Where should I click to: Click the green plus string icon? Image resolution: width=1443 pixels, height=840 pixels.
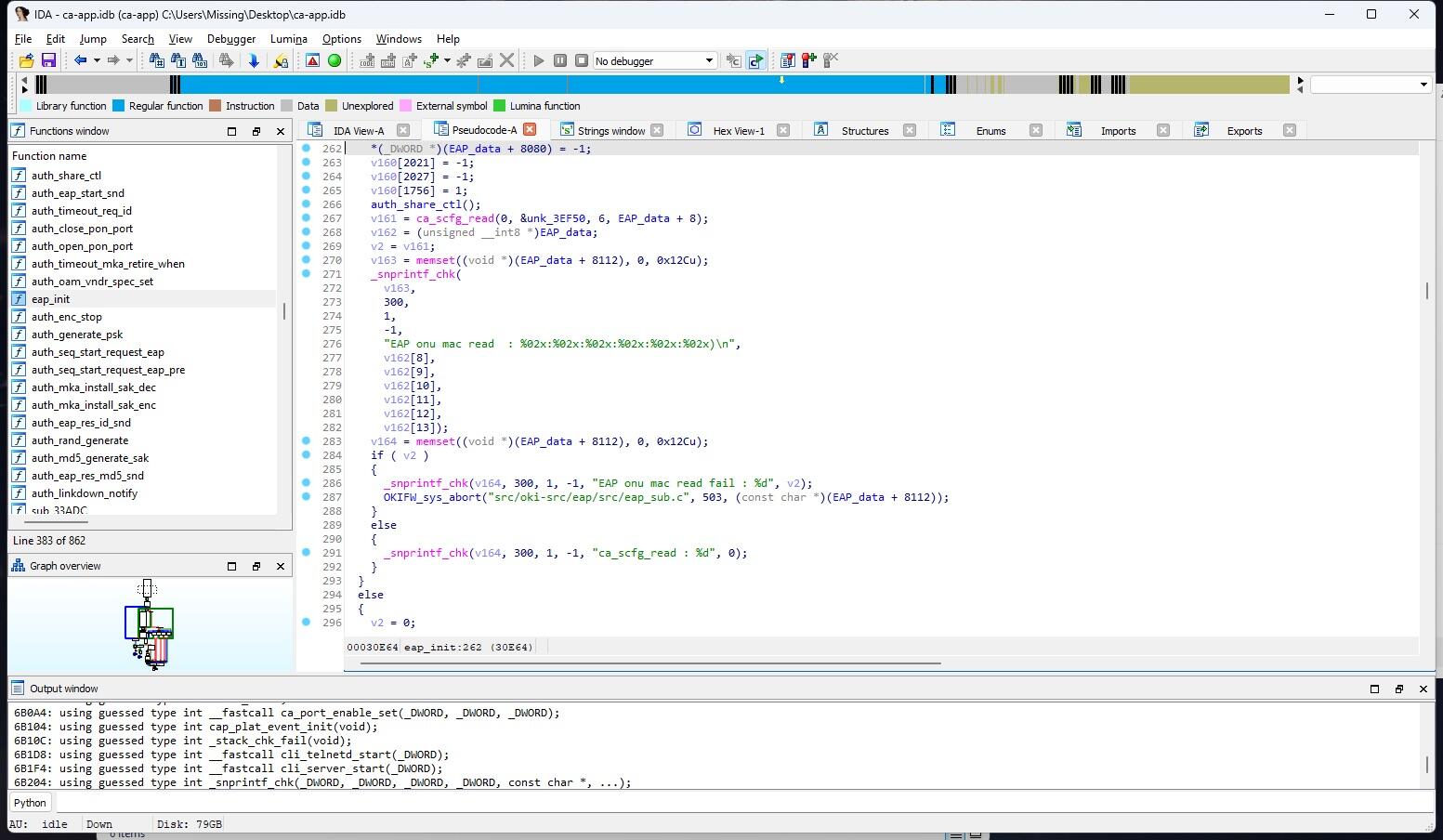coord(431,61)
